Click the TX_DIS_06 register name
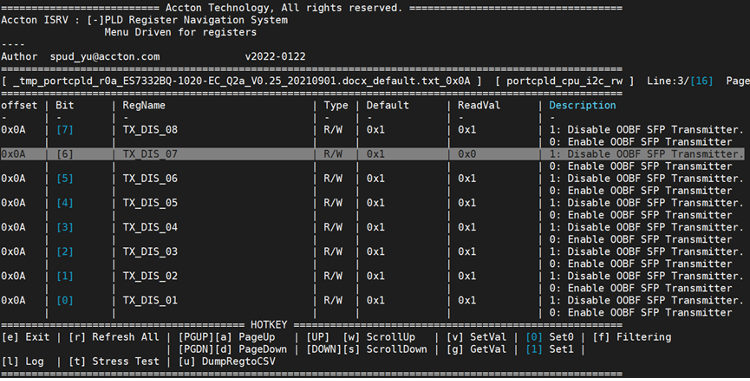 150,179
